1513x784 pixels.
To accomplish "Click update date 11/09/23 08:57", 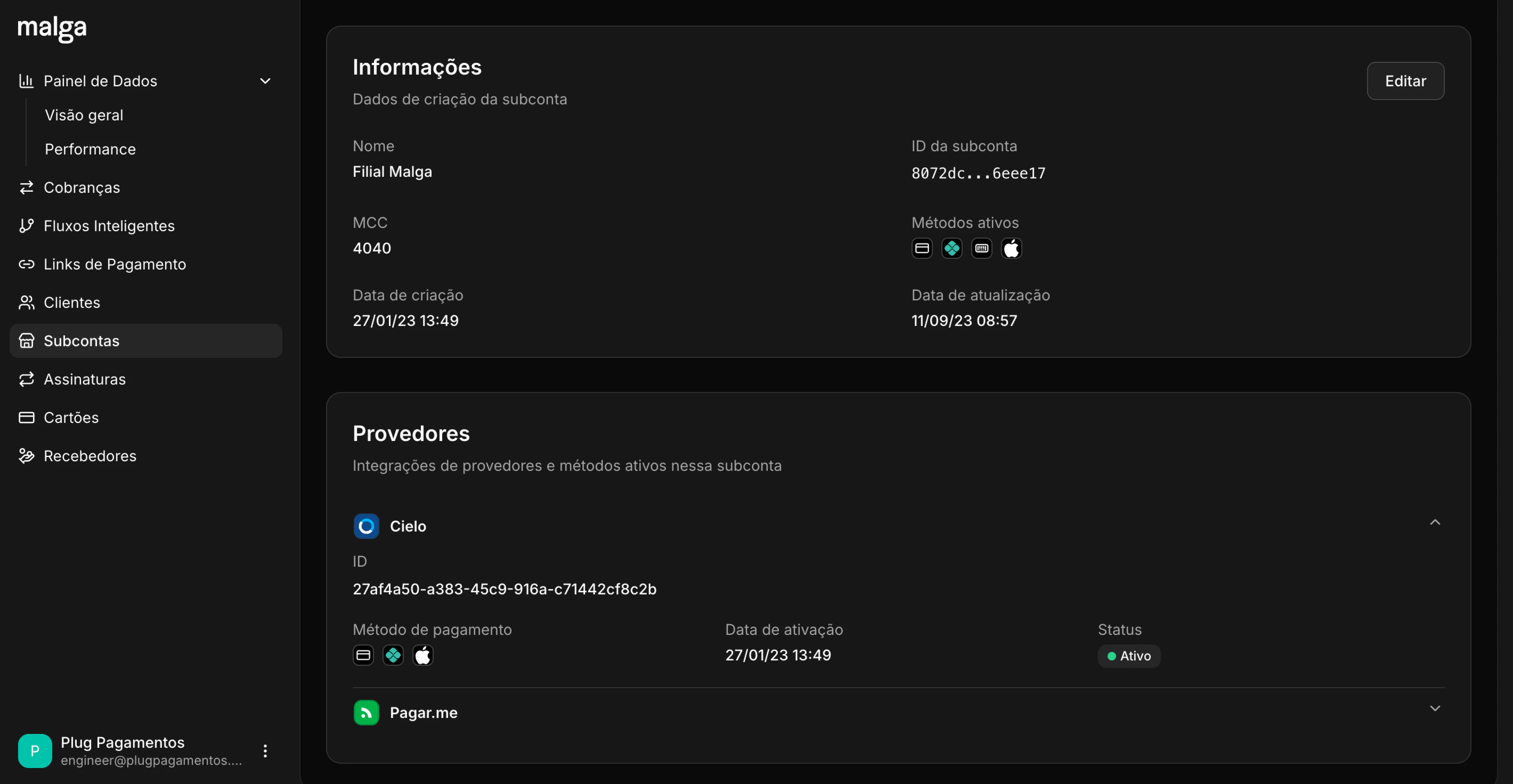I will pyautogui.click(x=964, y=321).
